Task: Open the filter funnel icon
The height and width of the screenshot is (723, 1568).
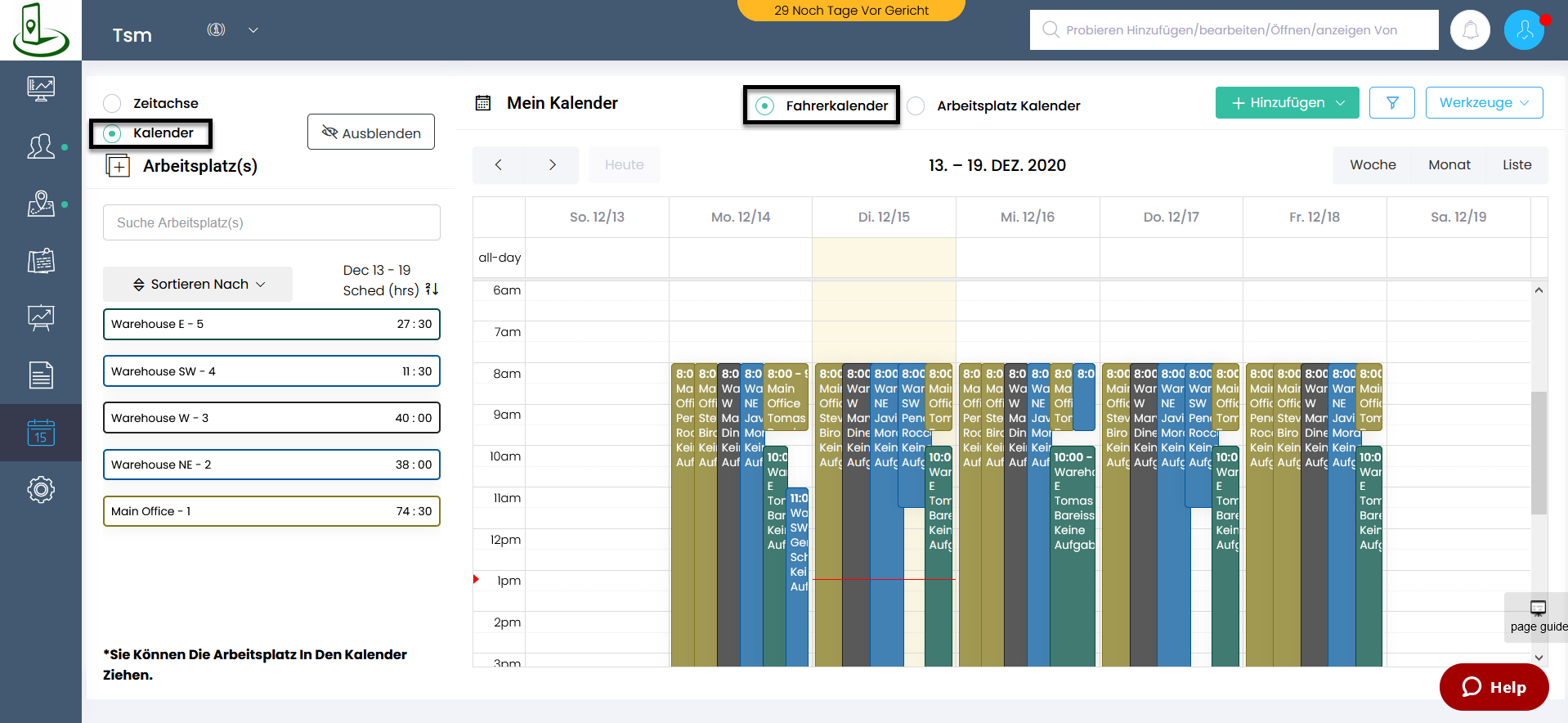Action: tap(1392, 103)
